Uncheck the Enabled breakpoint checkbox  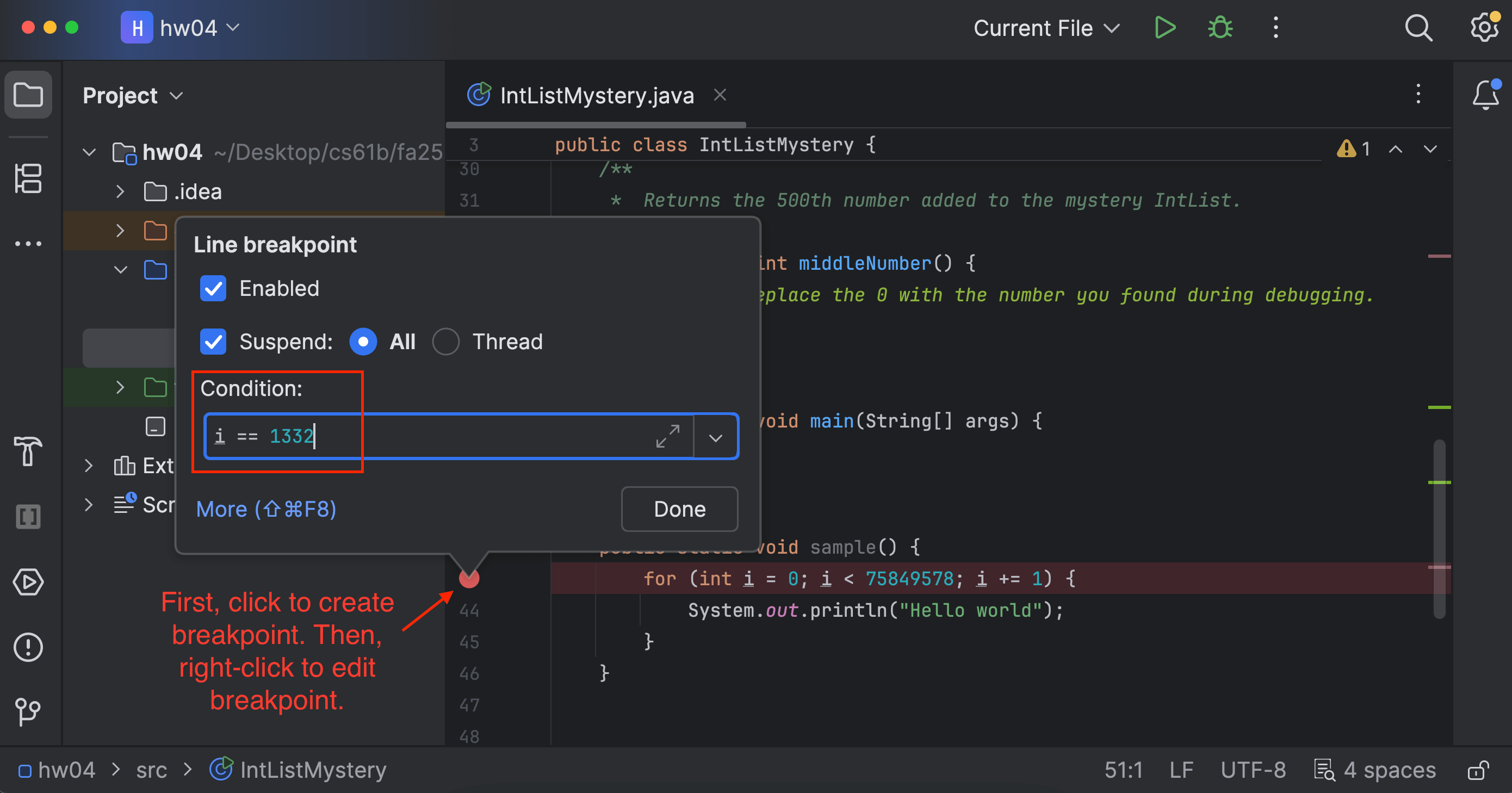213,288
